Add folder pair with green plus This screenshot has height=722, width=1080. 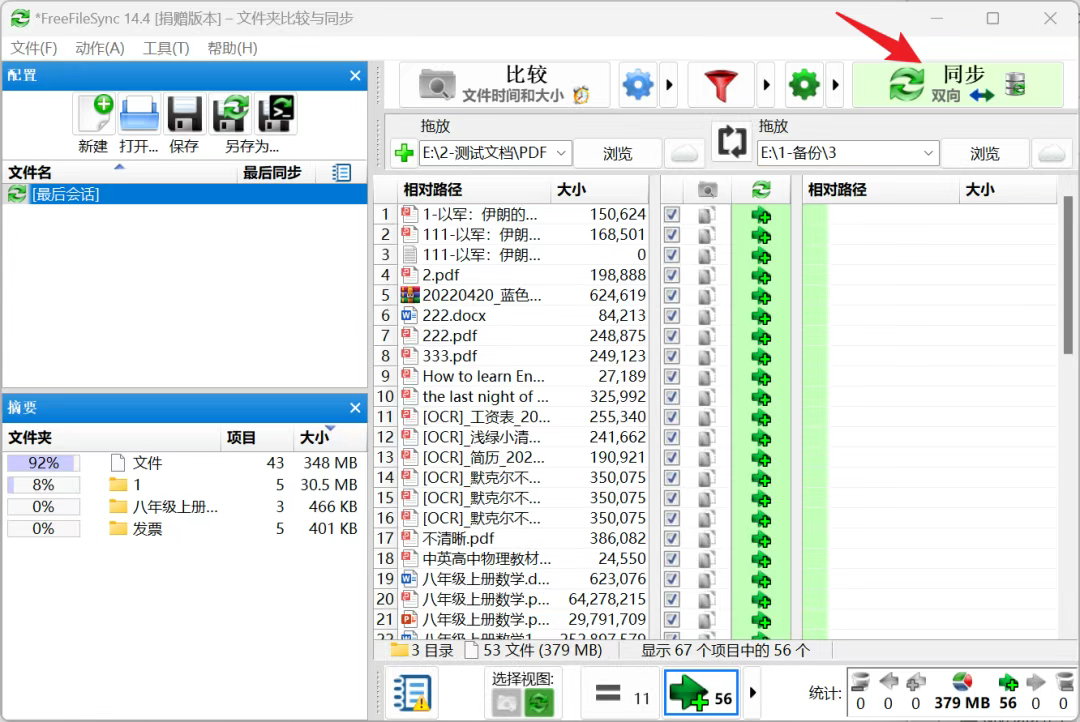[x=404, y=153]
